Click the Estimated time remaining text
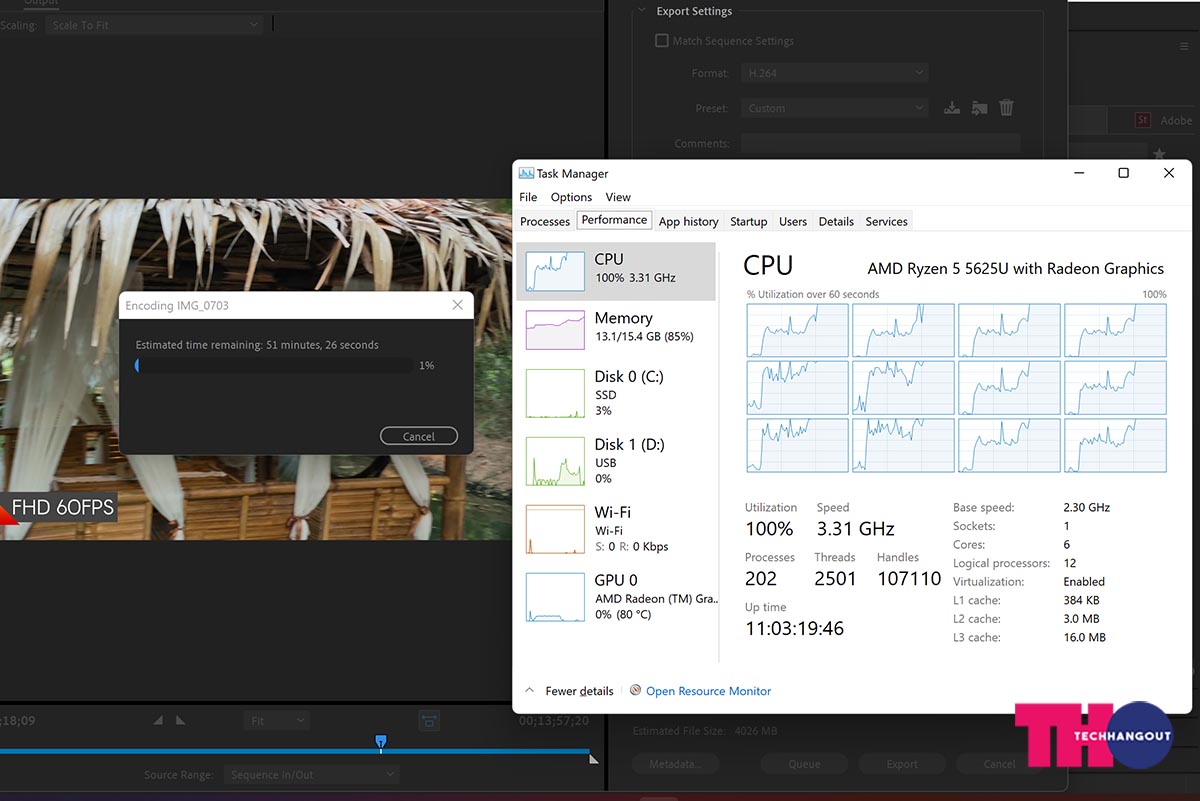1200x801 pixels. click(257, 345)
